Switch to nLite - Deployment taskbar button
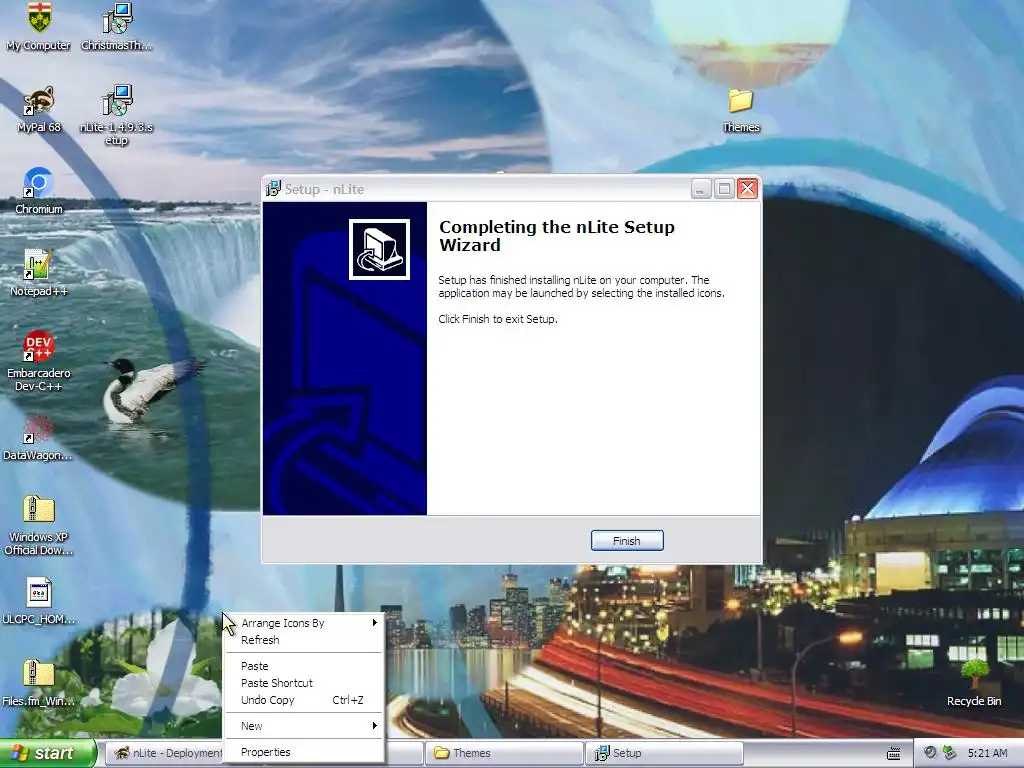The height and width of the screenshot is (768, 1024). (165, 753)
